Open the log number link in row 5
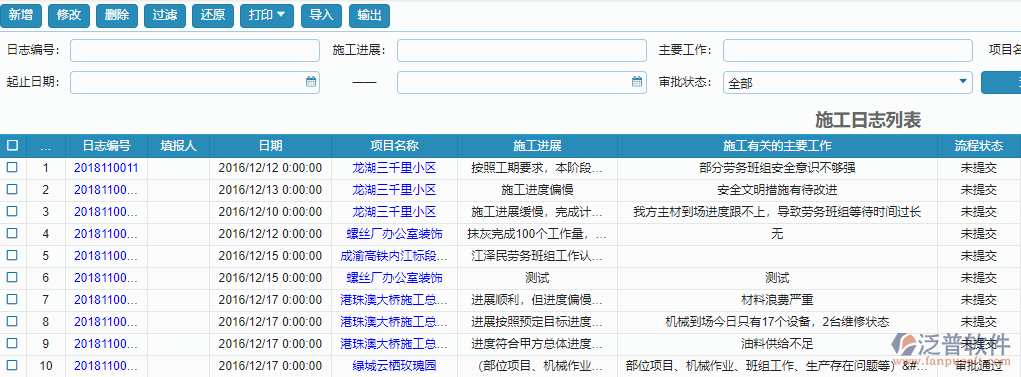The width and height of the screenshot is (1021, 377). pyautogui.click(x=106, y=256)
